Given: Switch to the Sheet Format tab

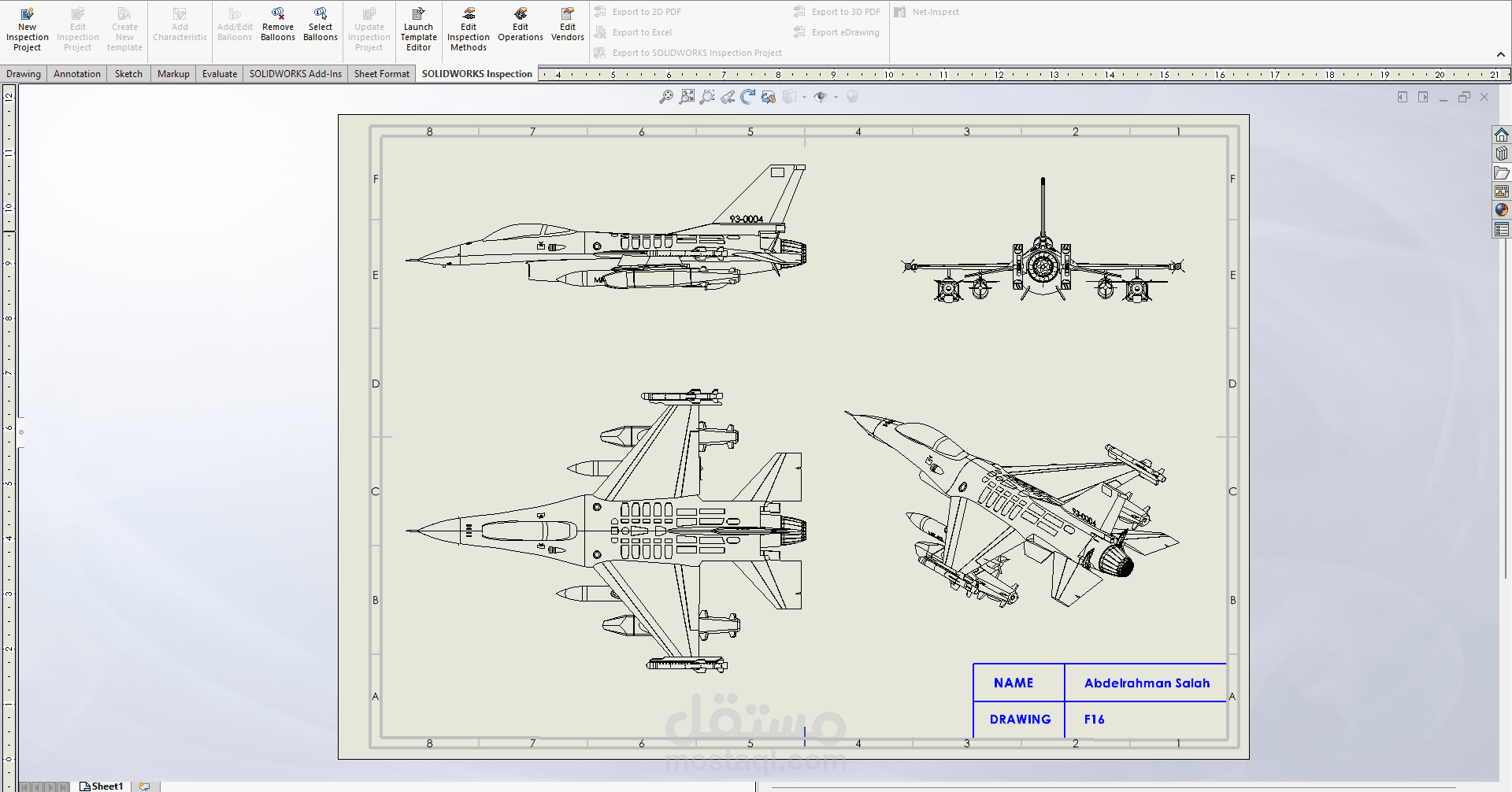Looking at the screenshot, I should coord(382,74).
